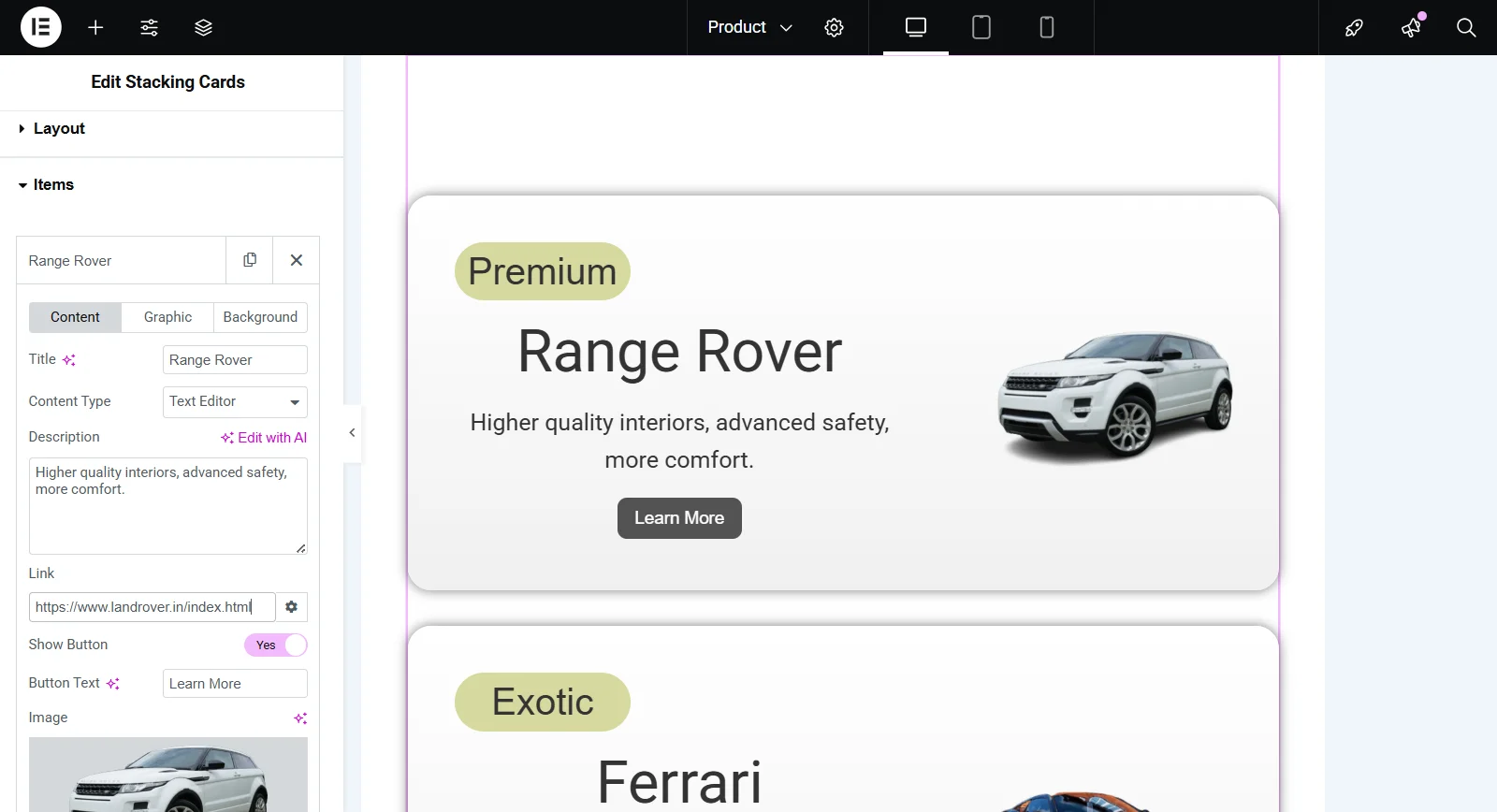Viewport: 1497px width, 812px height.
Task: Open the Finder search icon
Action: pos(1466,27)
